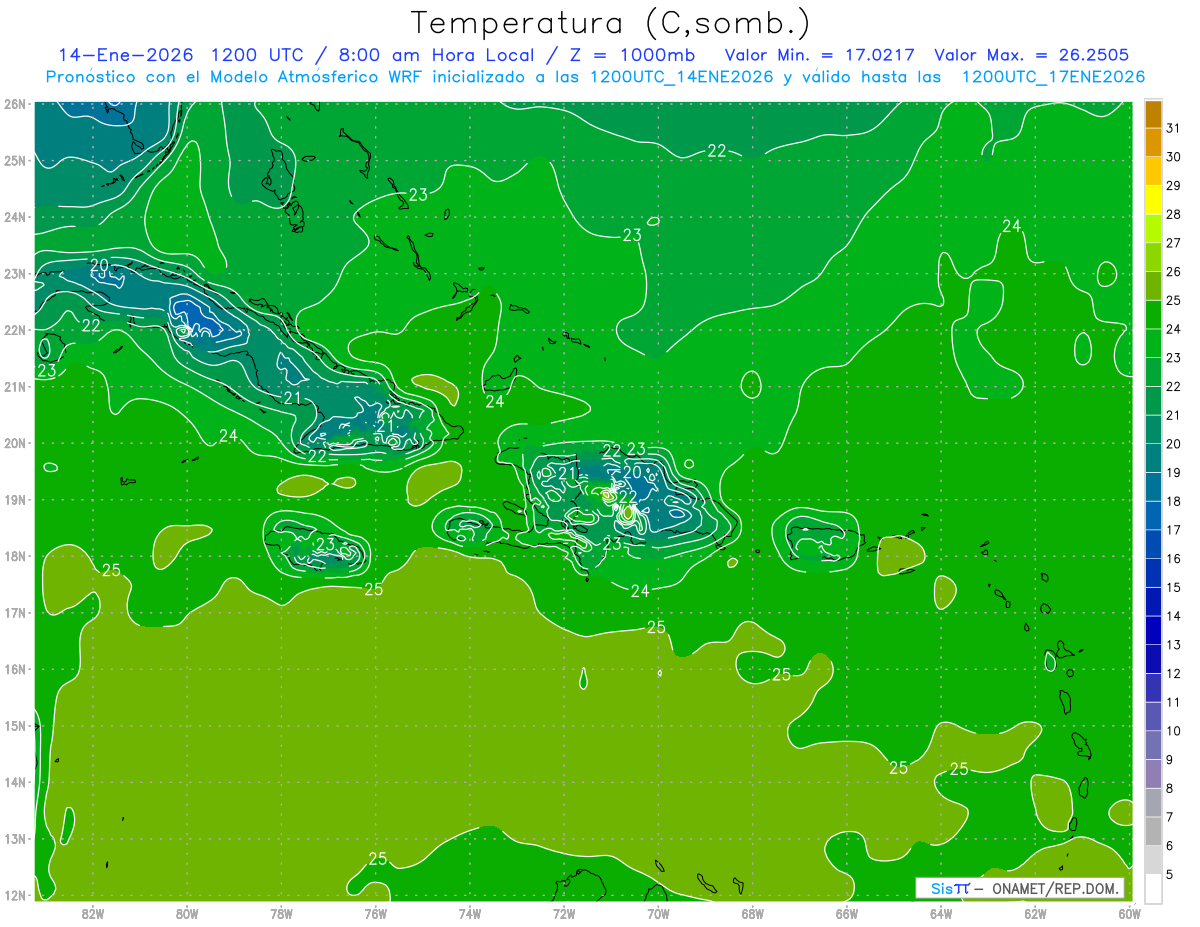The width and height of the screenshot is (1200, 927).
Task: Click the longitude axis label "82W"
Action: click(92, 912)
